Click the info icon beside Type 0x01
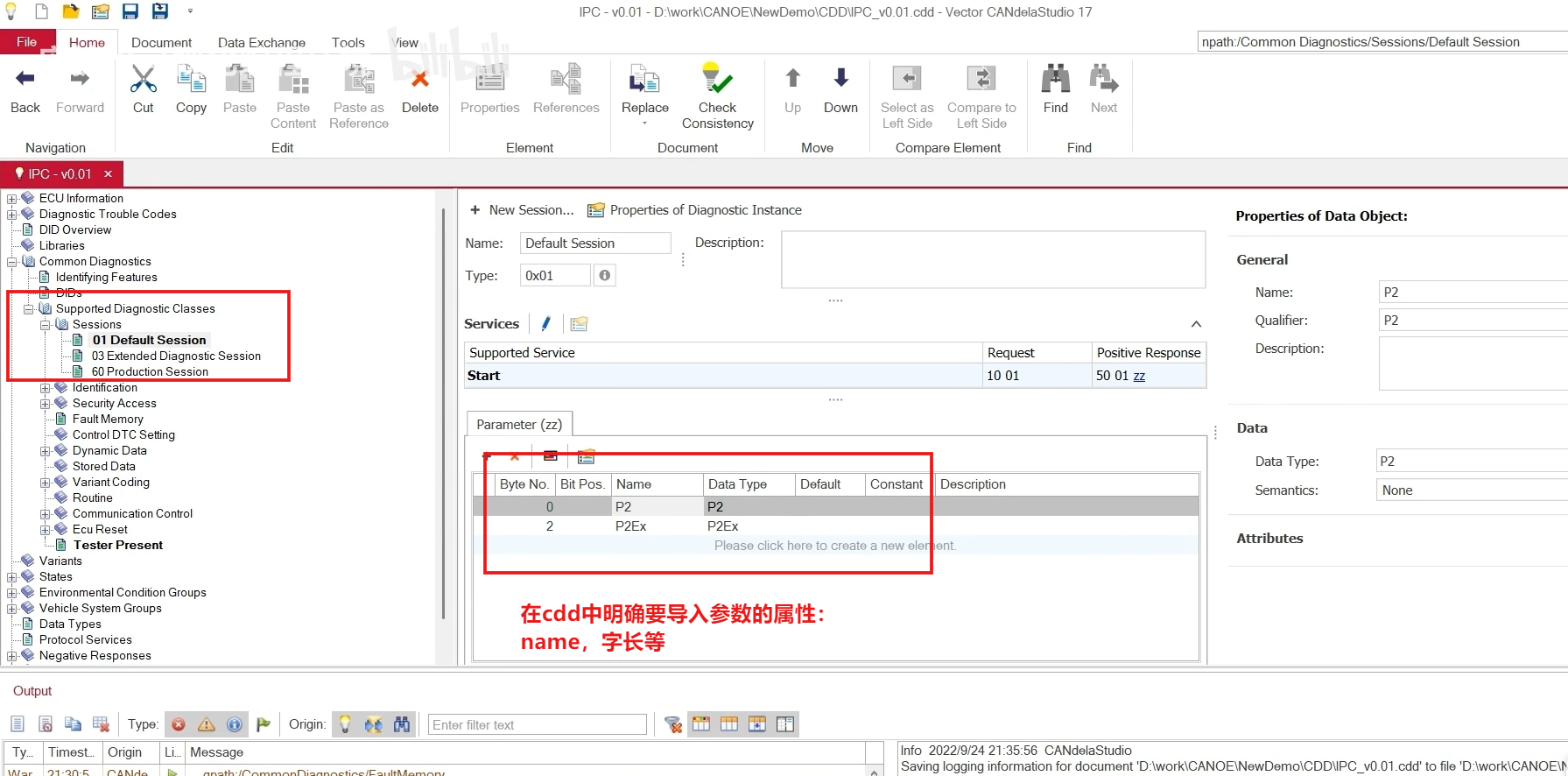 coord(605,275)
